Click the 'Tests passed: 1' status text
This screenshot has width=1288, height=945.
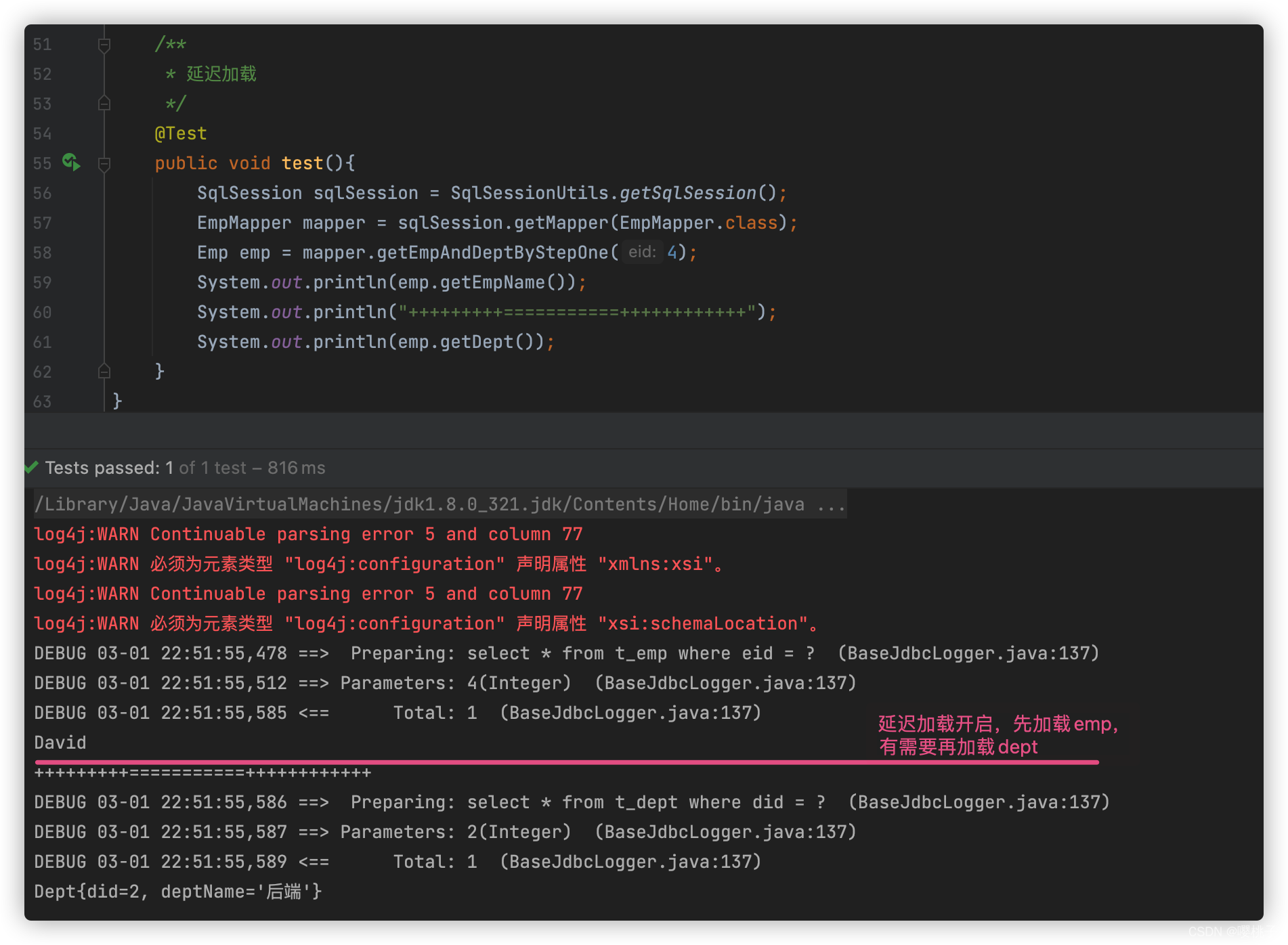coord(109,468)
